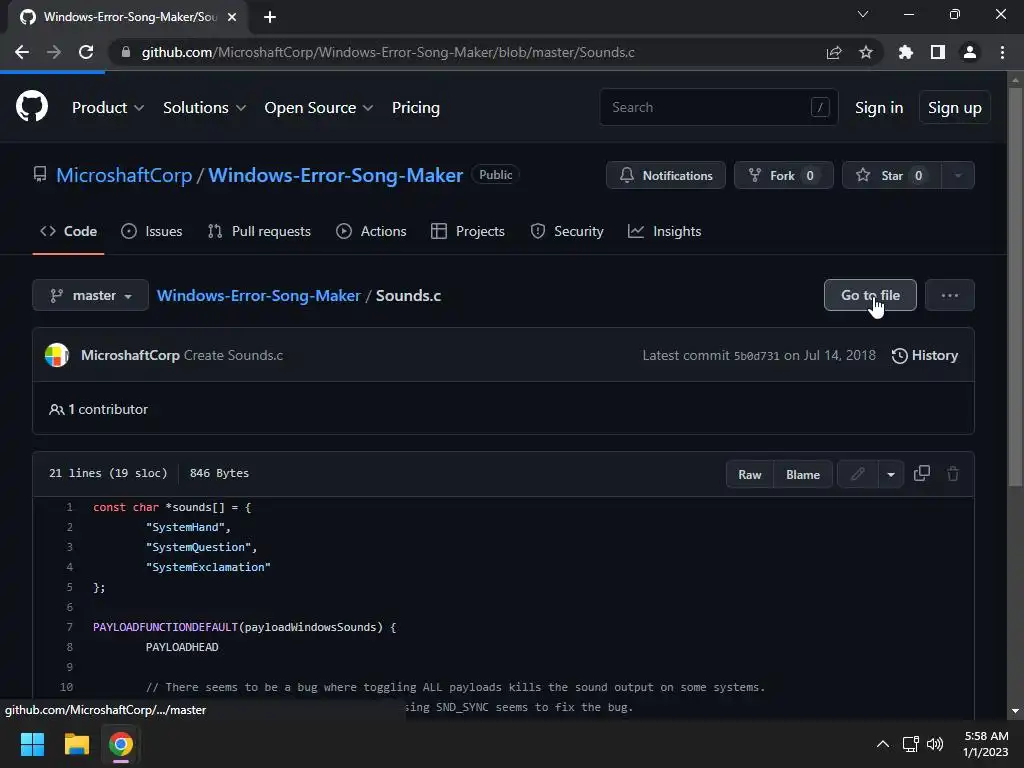
Task: Switch to the Security tab
Action: [567, 231]
